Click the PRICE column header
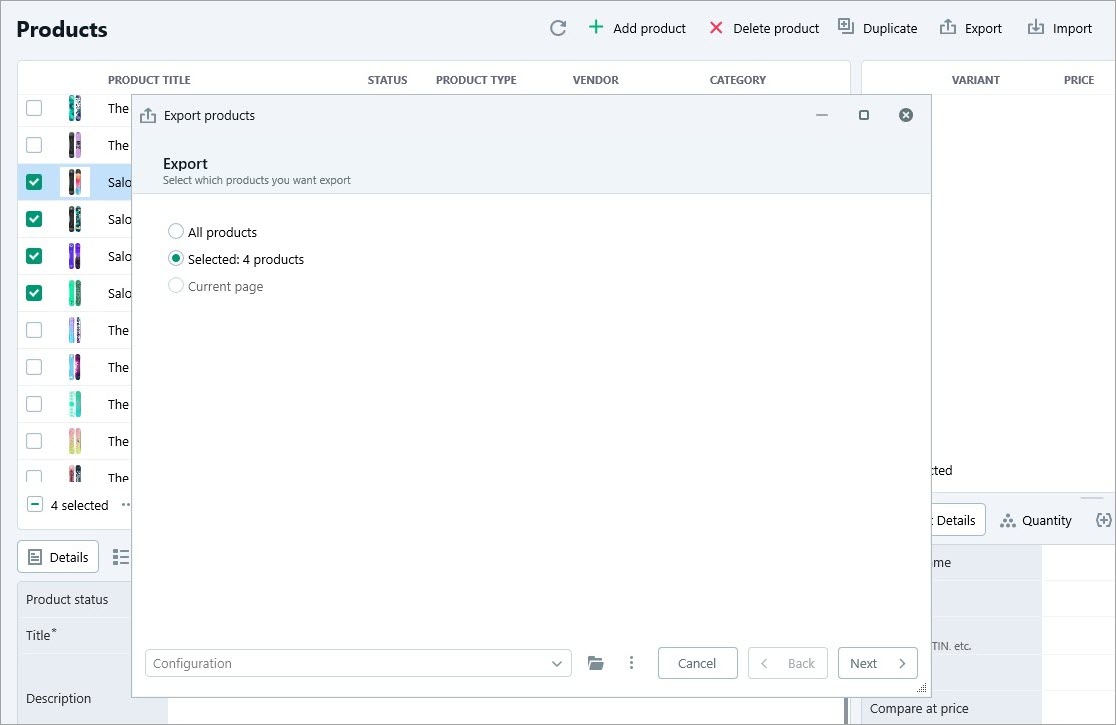This screenshot has width=1116, height=725. (x=1079, y=80)
